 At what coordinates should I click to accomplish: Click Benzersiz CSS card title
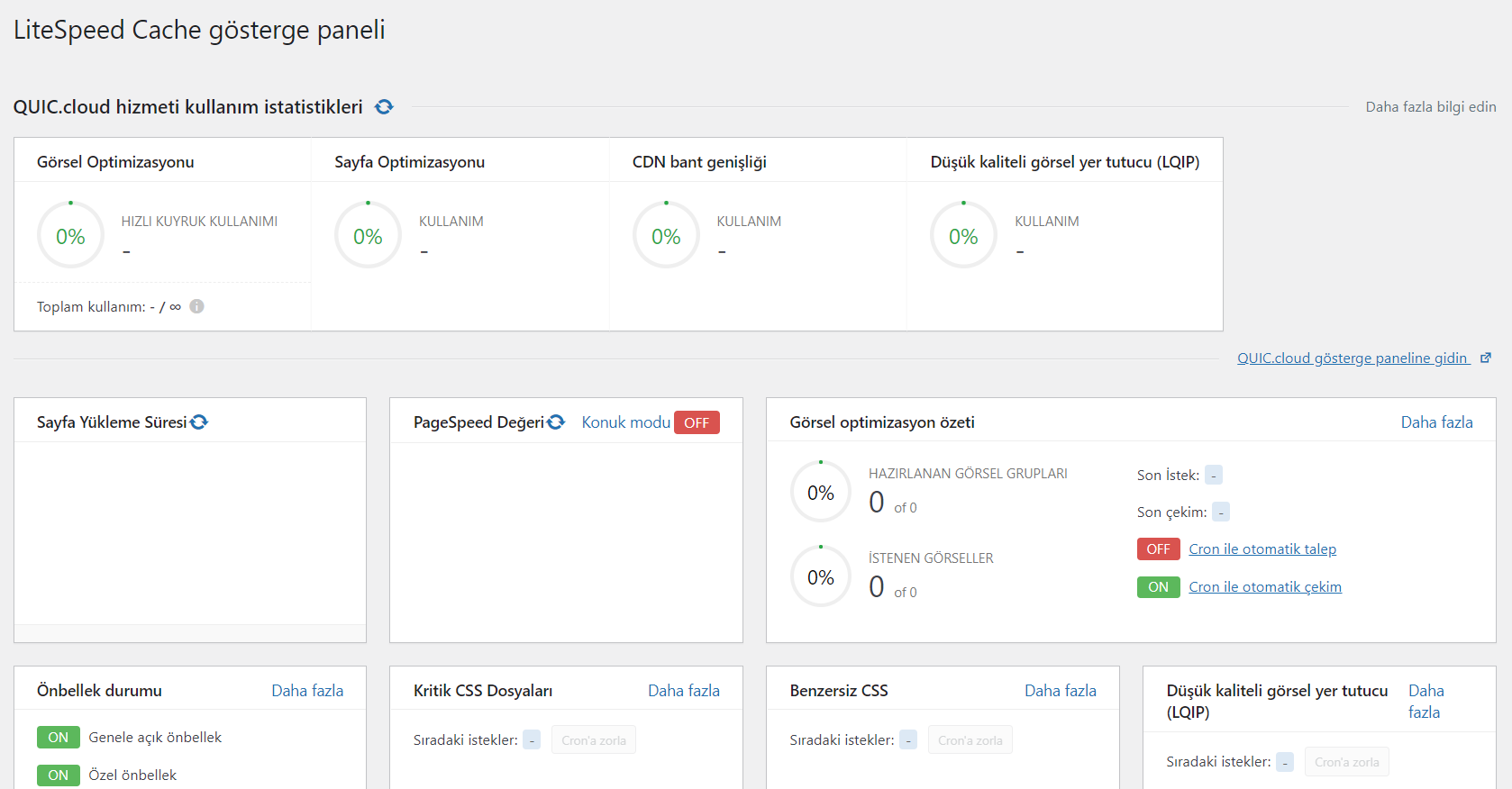point(839,691)
